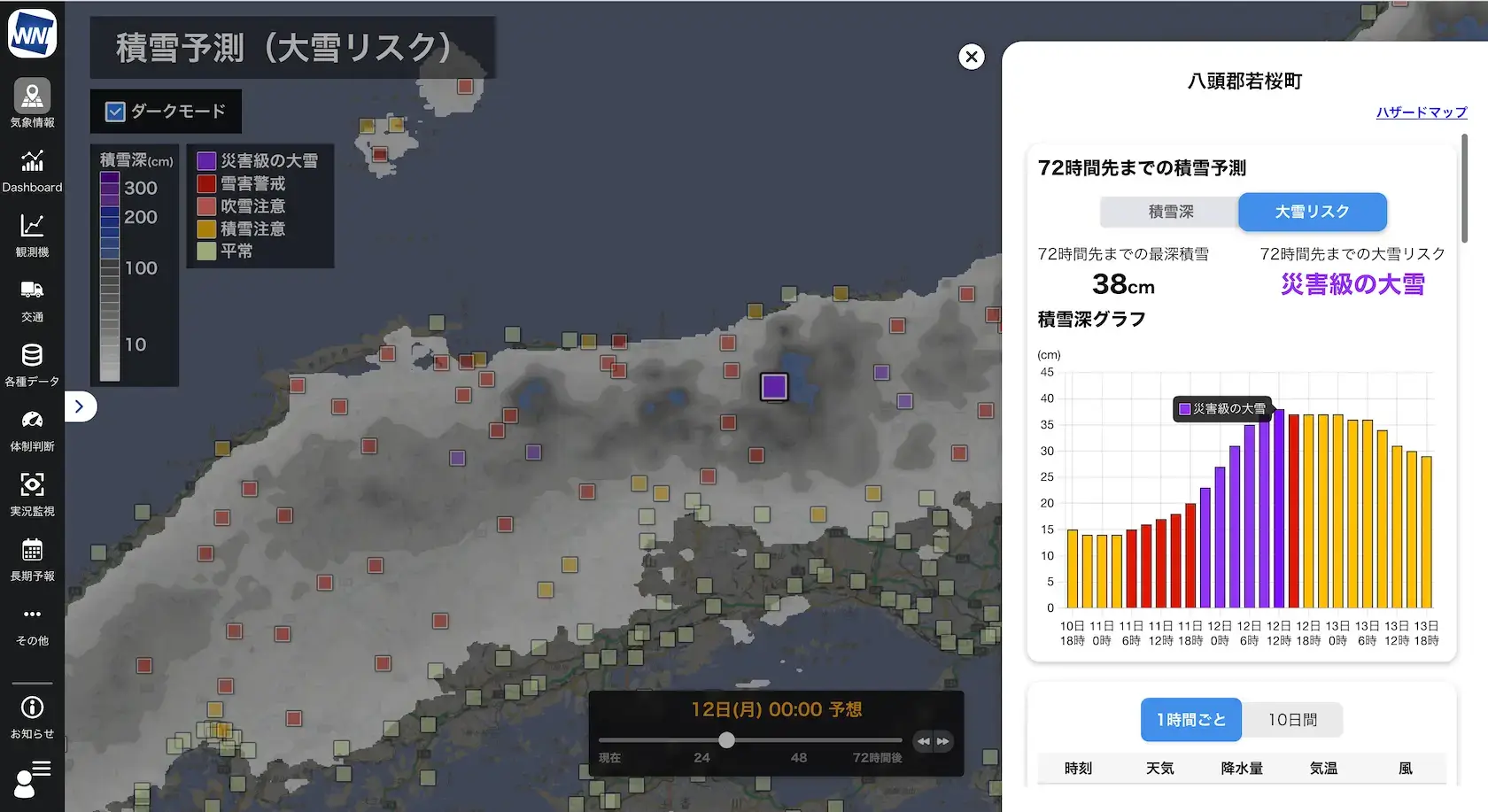This screenshot has width=1488, height=812.
Task: Open the お知らせ notifications panel
Action: [33, 715]
